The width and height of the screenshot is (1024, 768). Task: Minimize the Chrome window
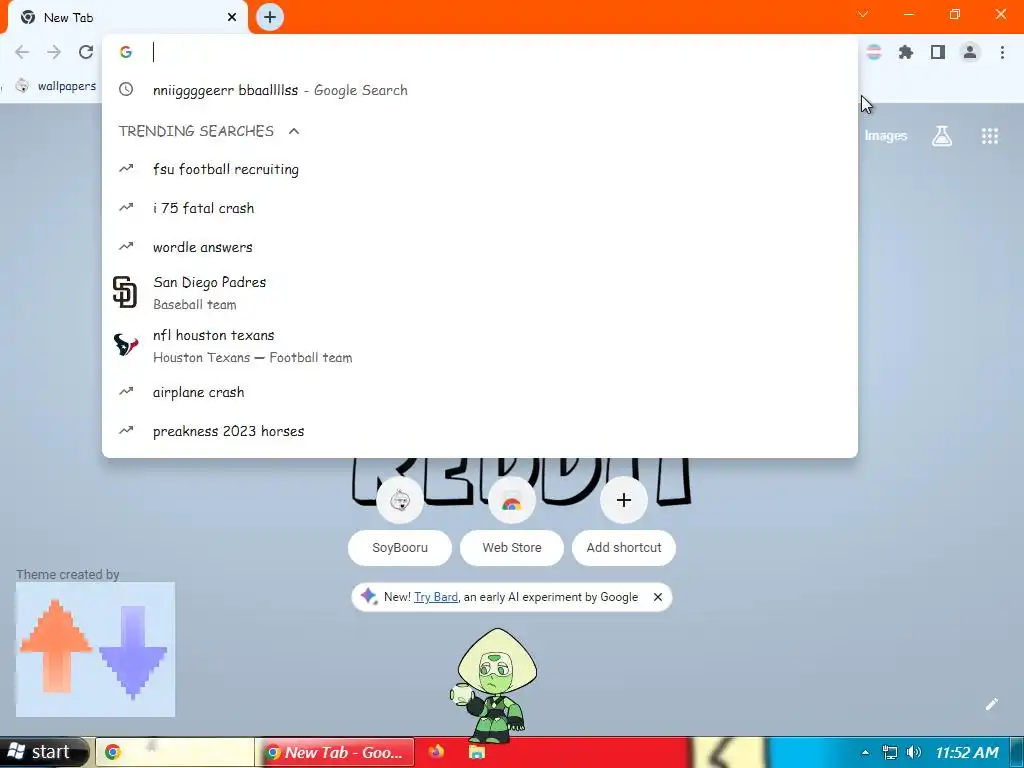pyautogui.click(x=909, y=14)
